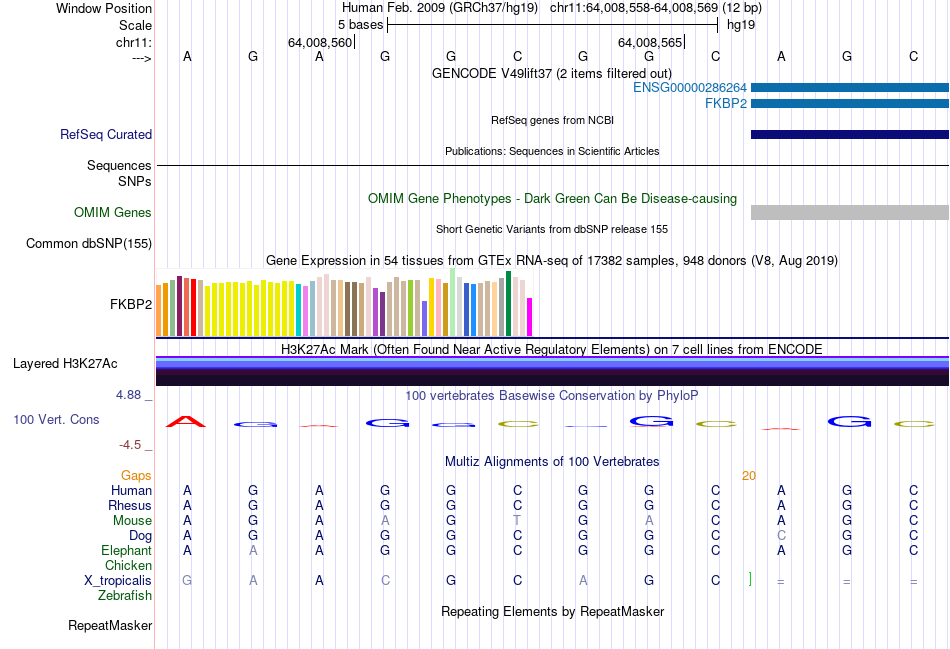This screenshot has width=950, height=649.
Task: Click the orange gap count 20
Action: coord(749,476)
